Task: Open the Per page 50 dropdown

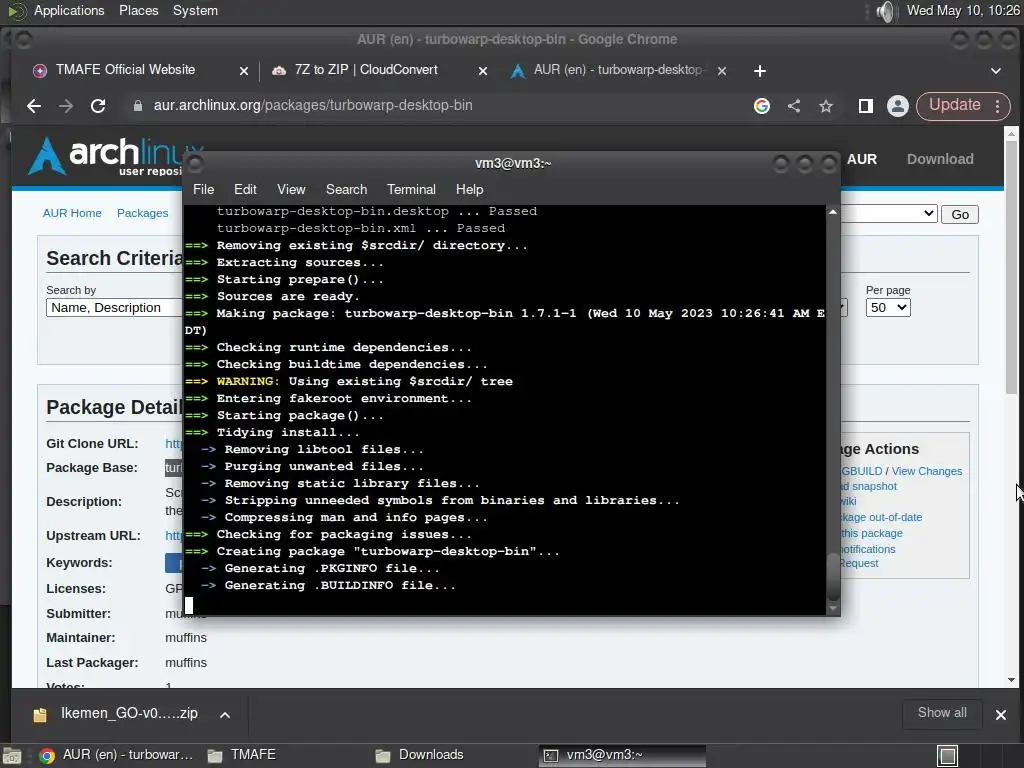Action: [x=888, y=308]
